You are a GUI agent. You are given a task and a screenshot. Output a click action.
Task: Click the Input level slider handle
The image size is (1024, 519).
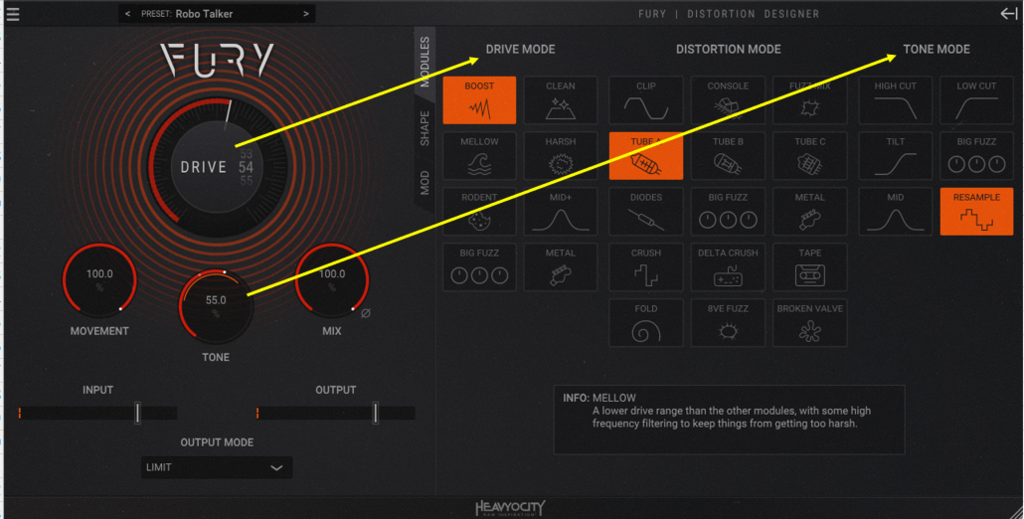pyautogui.click(x=137, y=413)
